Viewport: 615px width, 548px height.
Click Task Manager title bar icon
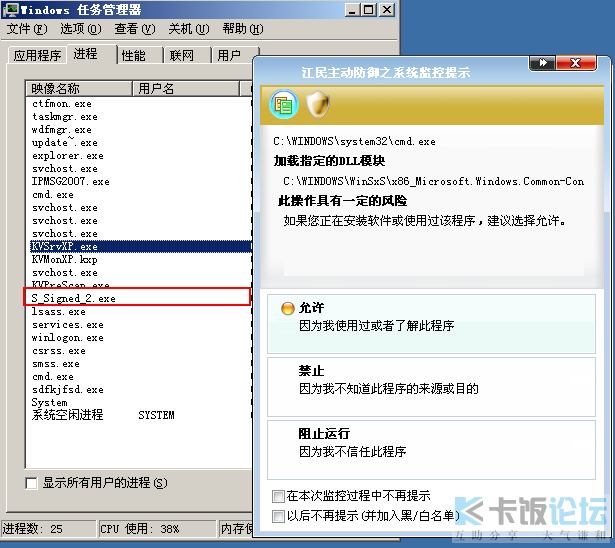pyautogui.click(x=11, y=9)
